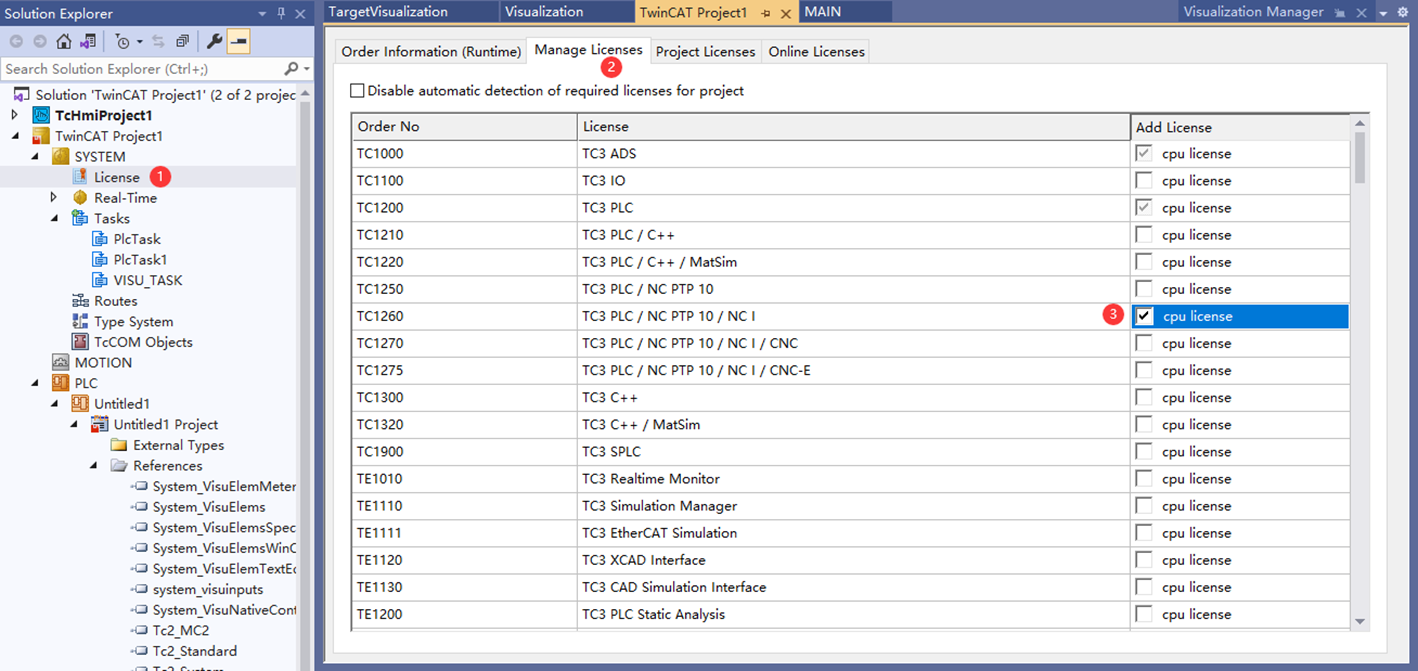Click the SYSTEM node icon

pos(60,157)
